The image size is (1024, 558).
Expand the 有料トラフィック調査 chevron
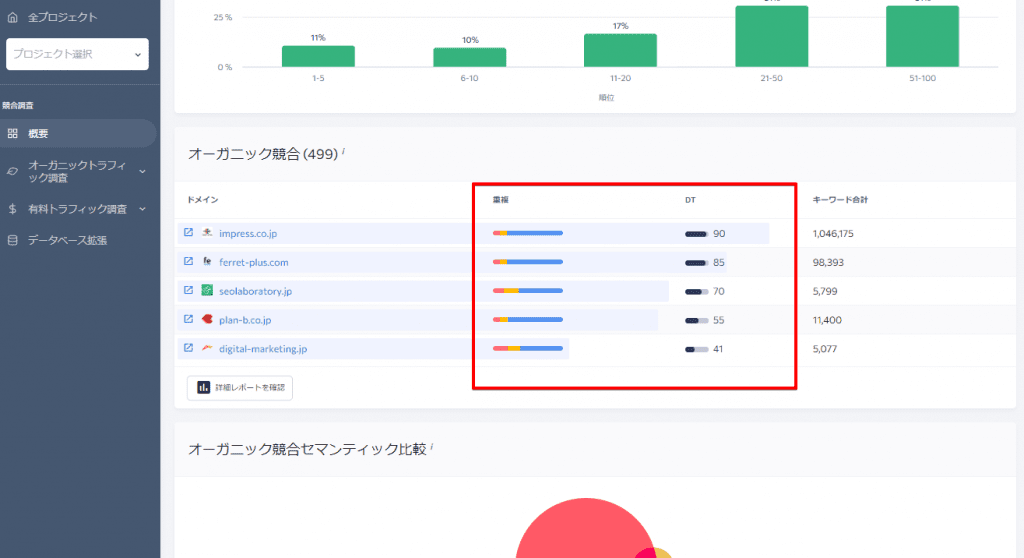[x=142, y=209]
